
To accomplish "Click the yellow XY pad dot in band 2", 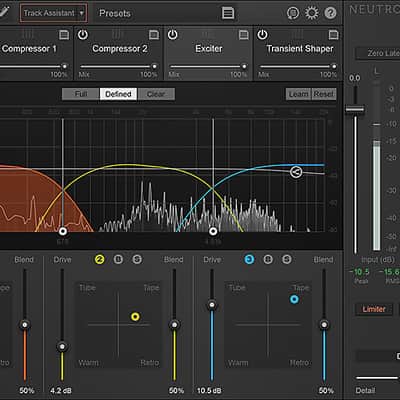I will pos(135,317).
